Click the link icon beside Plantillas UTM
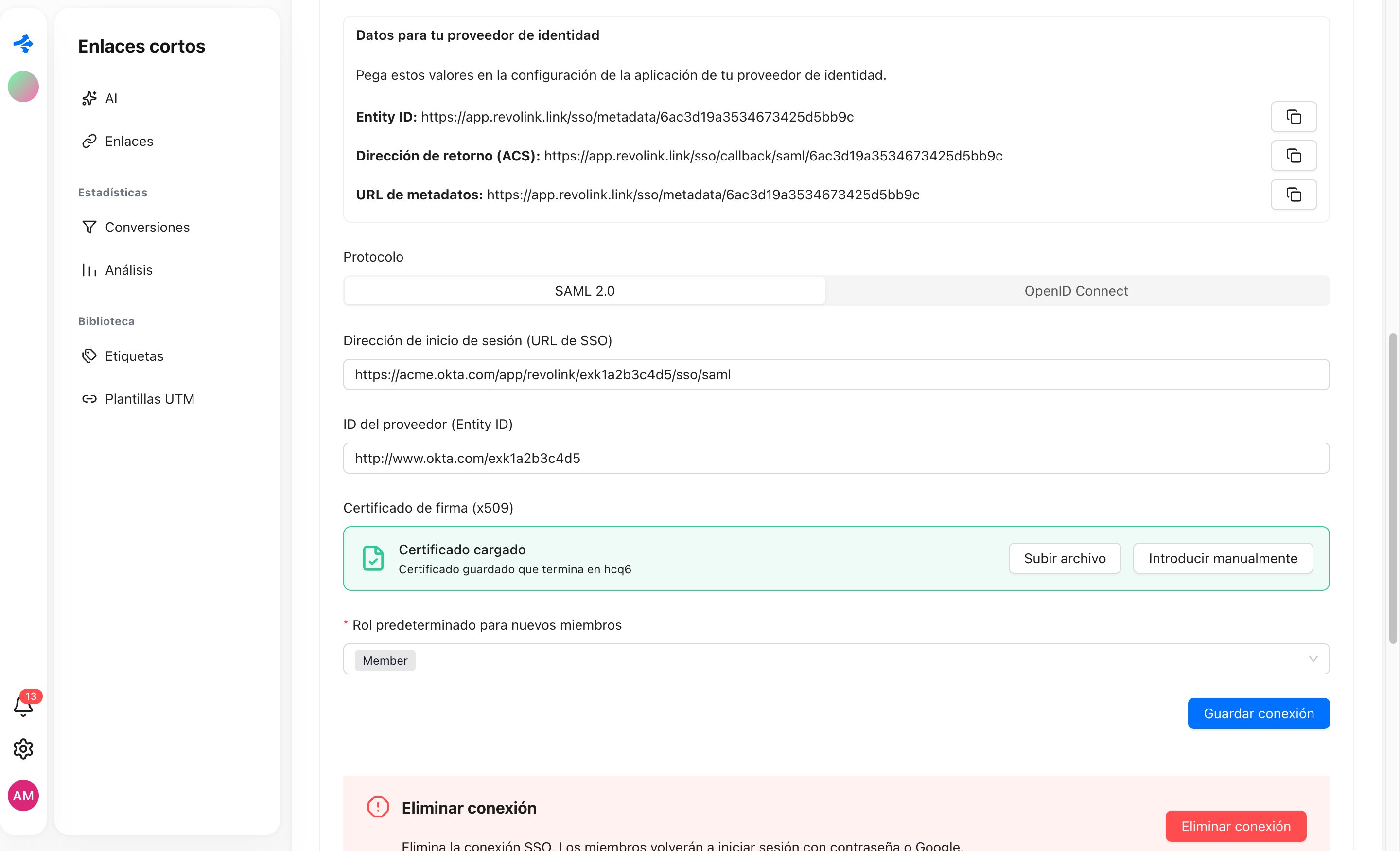The height and width of the screenshot is (851, 1400). pos(89,398)
